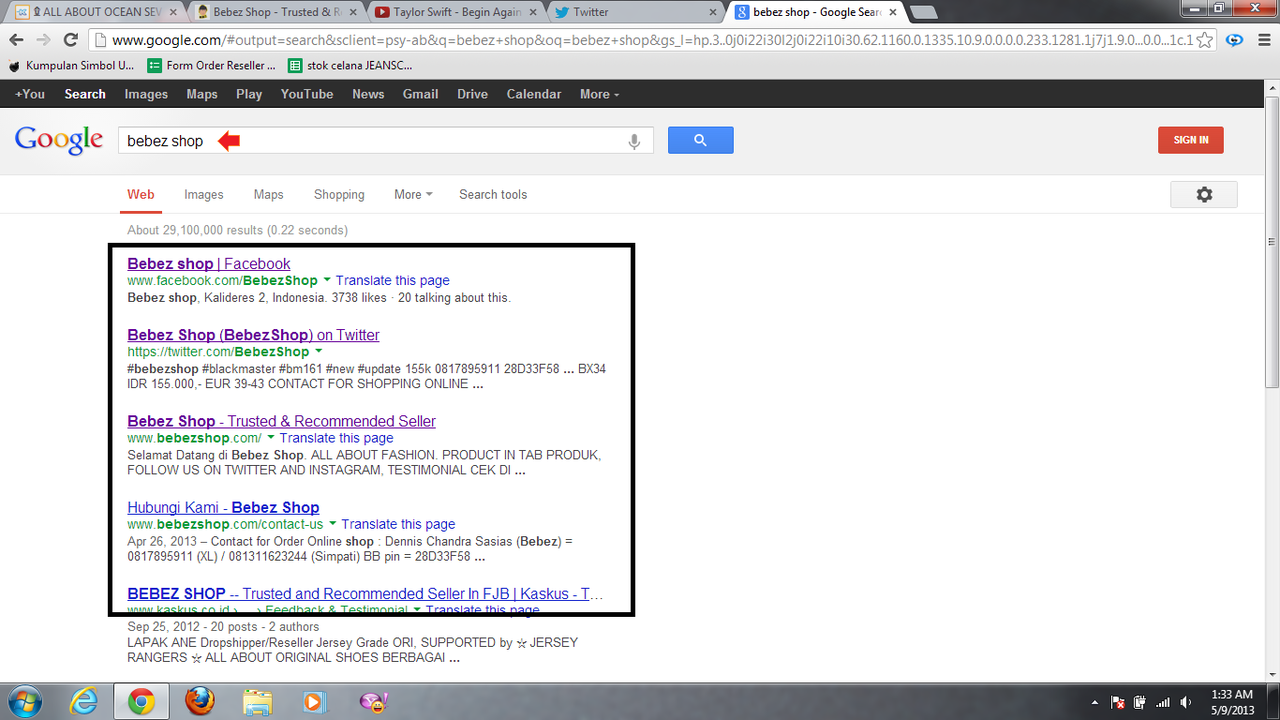
Task: Open Gmail in Google bar
Action: pyautogui.click(x=420, y=94)
